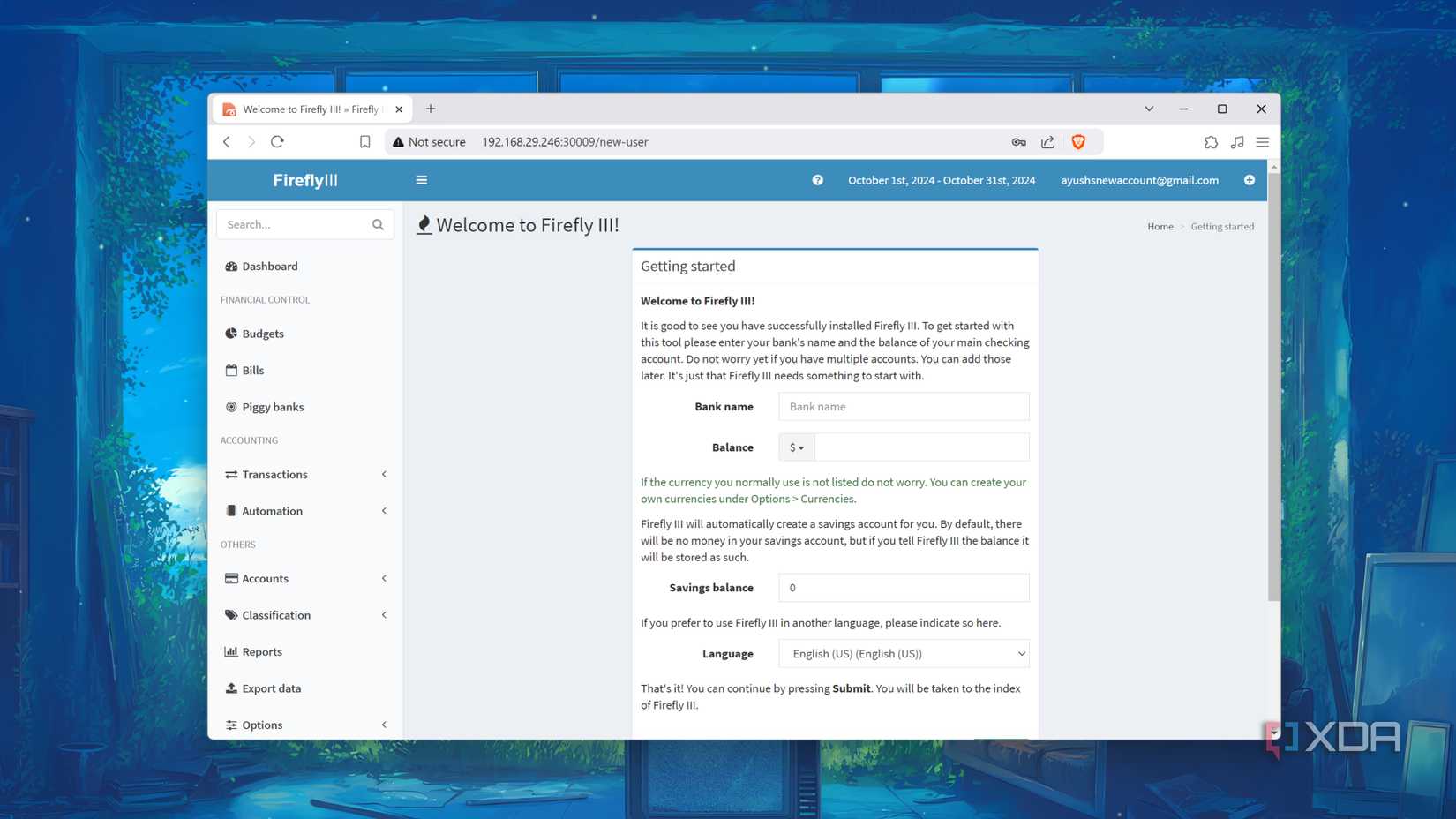Open the Bills section
This screenshot has height=819, width=1456.
(252, 370)
